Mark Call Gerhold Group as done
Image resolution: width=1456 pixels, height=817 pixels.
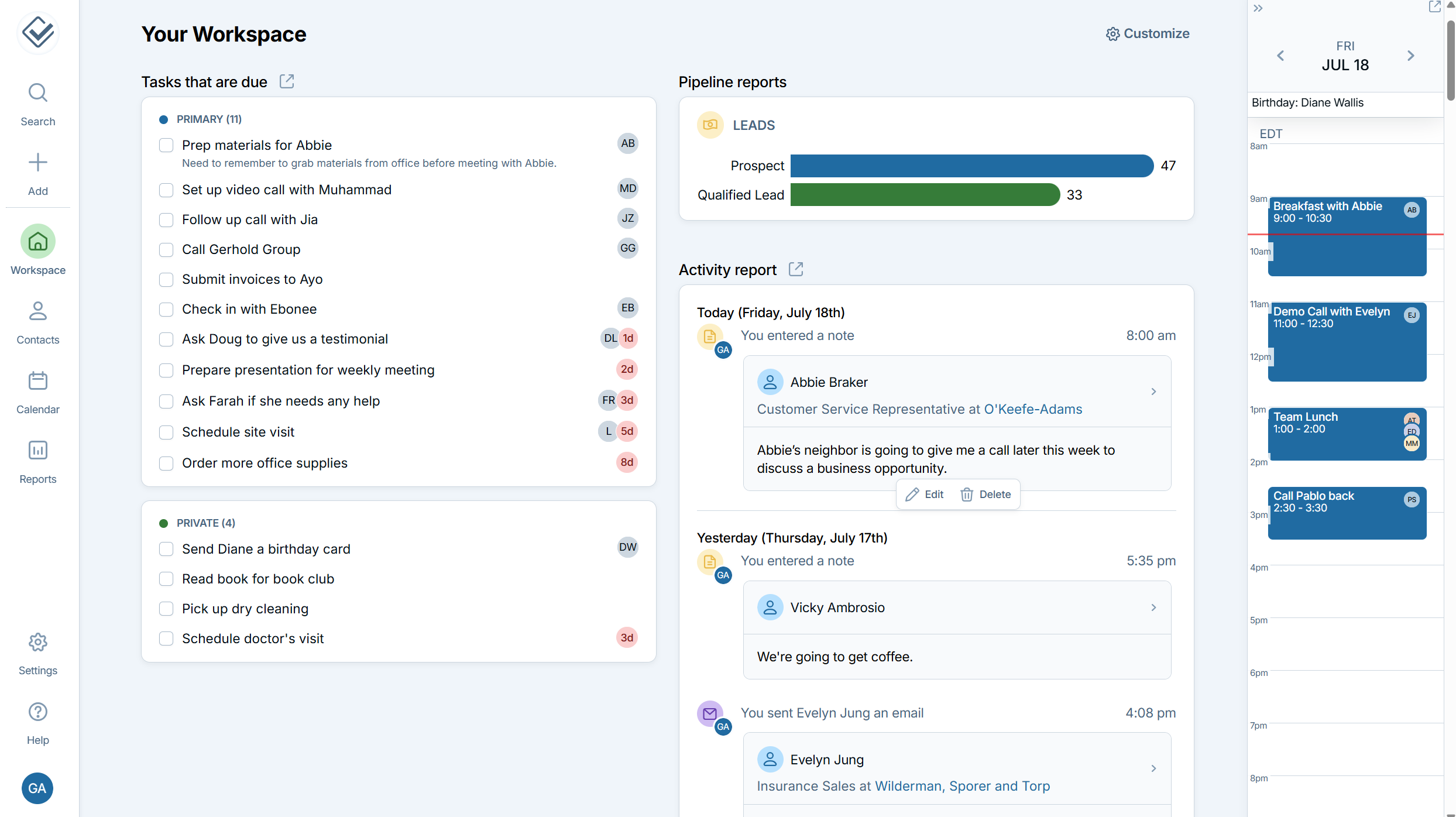click(x=166, y=250)
